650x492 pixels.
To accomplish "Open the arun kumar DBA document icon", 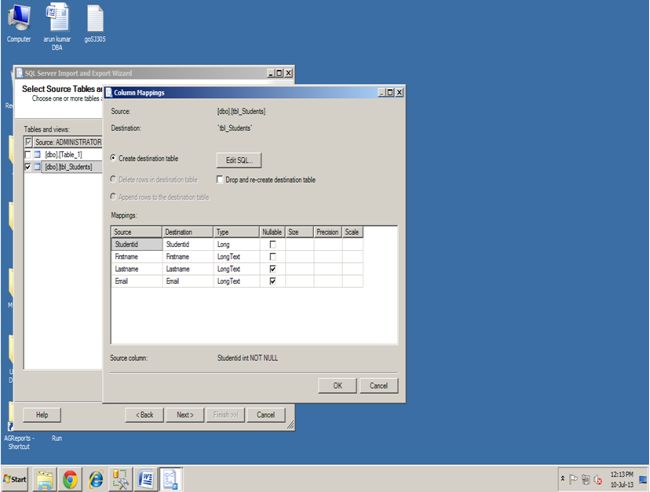I will coord(57,27).
